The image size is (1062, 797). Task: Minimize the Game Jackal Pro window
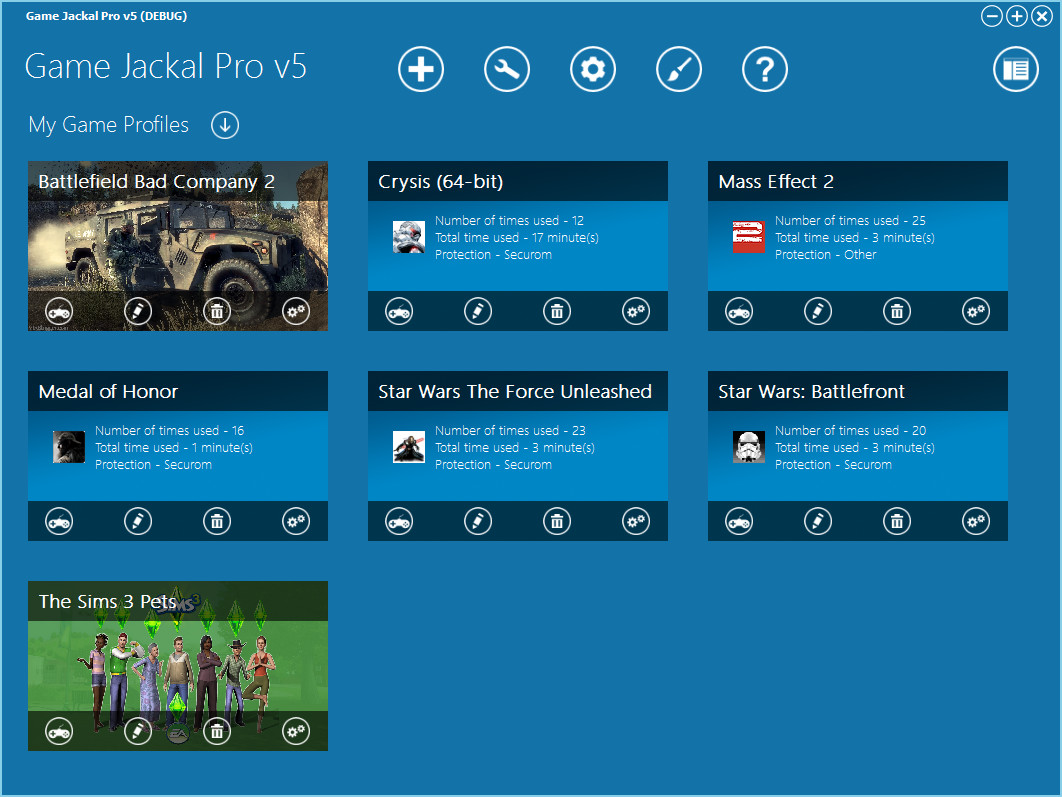coord(992,16)
